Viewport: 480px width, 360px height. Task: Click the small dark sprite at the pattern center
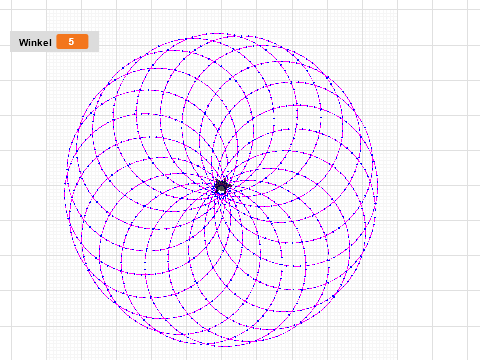[x=222, y=187]
